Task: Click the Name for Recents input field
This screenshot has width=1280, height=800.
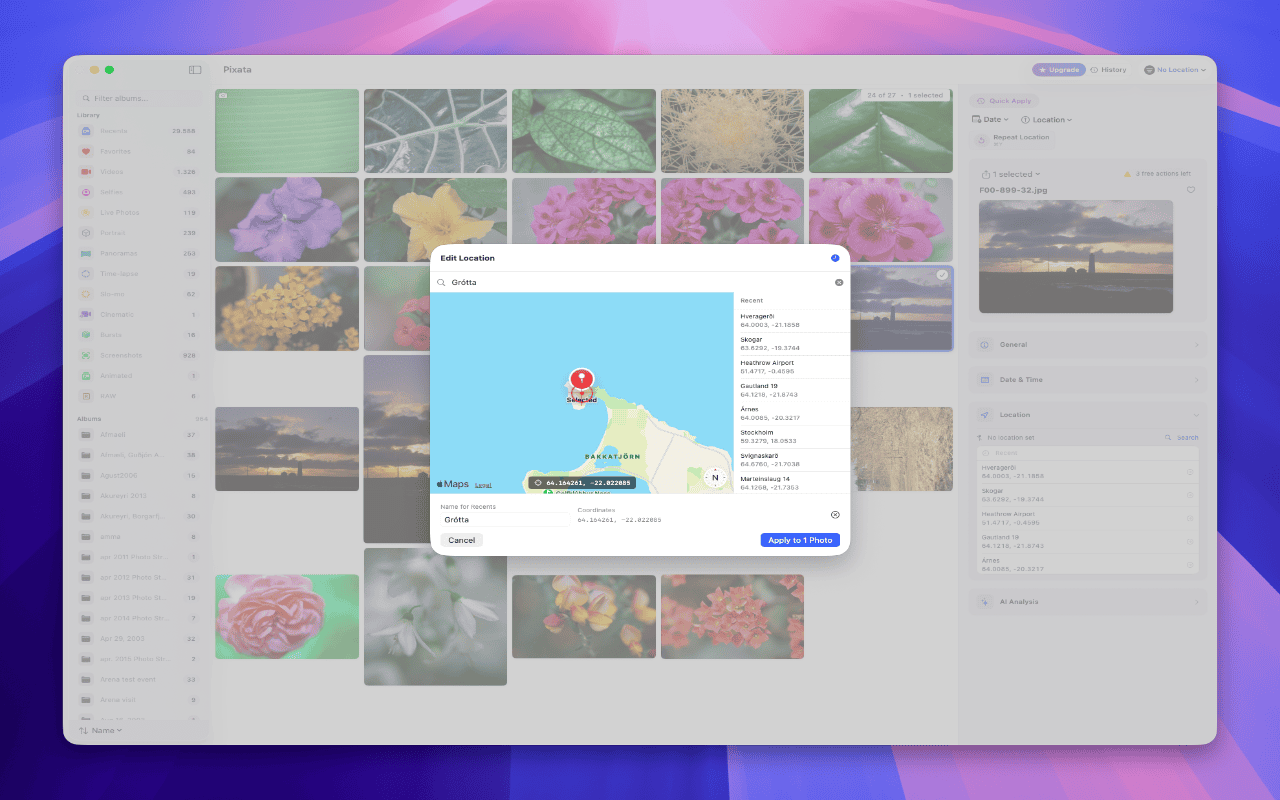Action: pos(503,521)
